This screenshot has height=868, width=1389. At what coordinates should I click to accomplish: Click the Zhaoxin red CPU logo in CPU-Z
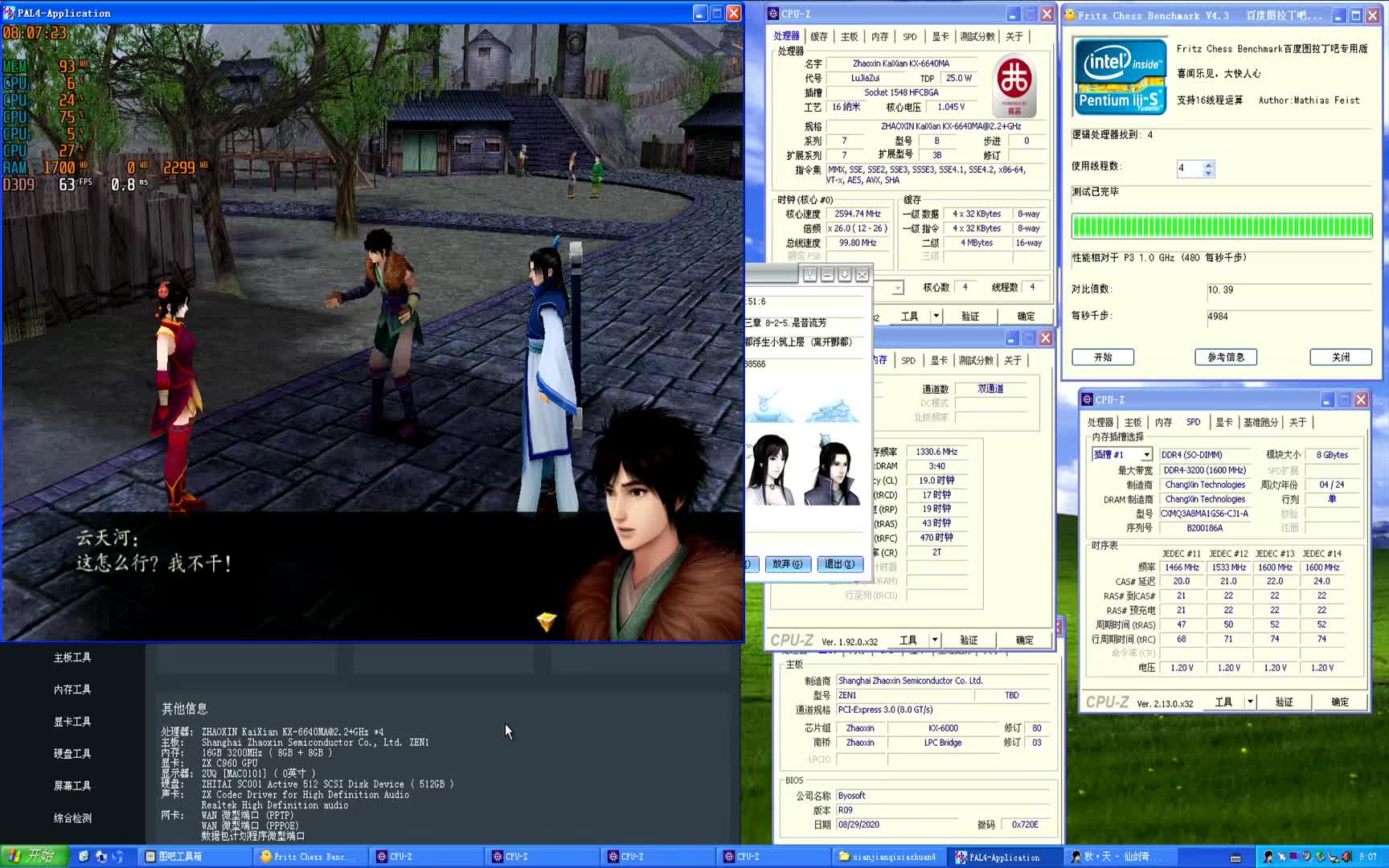tap(1014, 84)
